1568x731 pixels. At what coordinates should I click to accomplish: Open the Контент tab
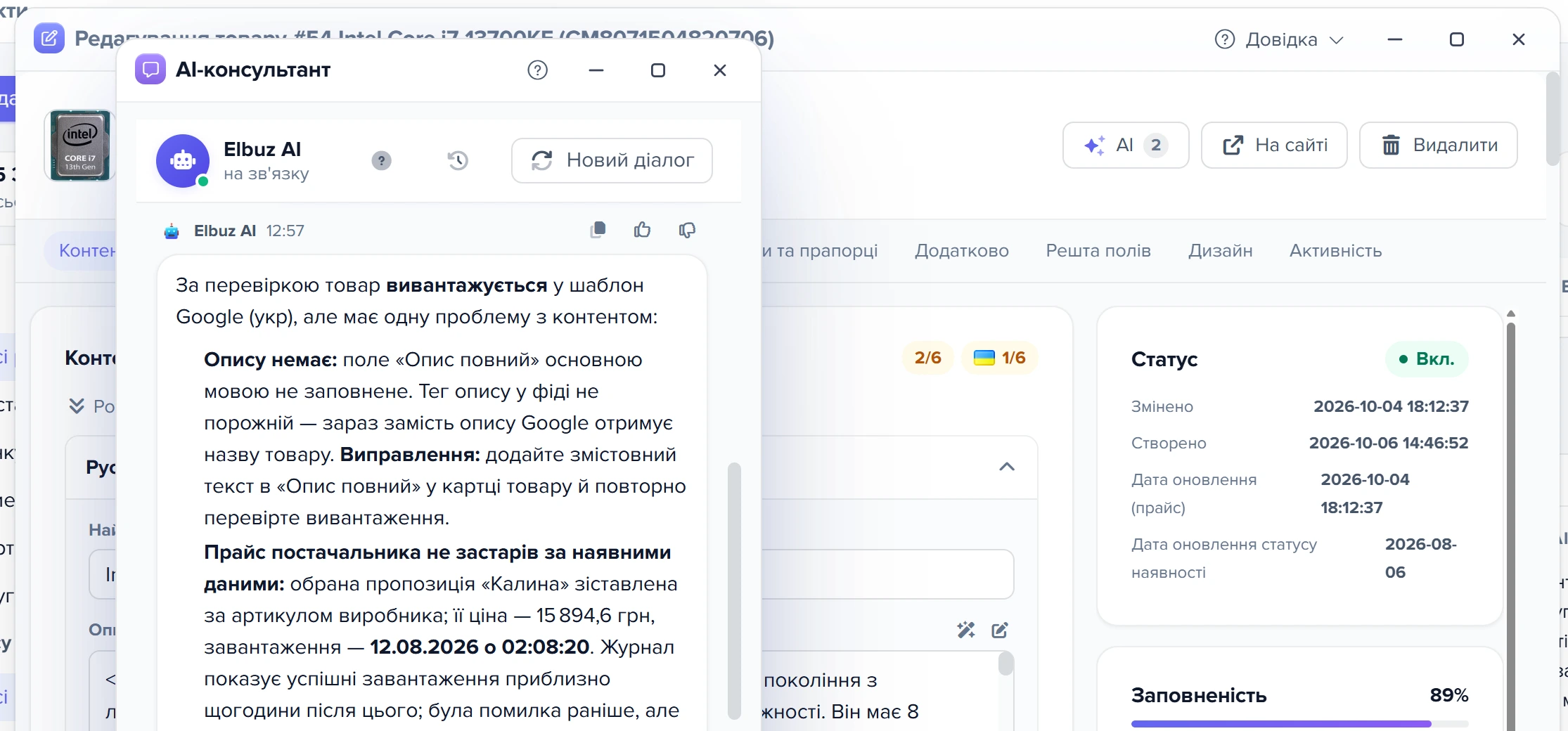pos(81,251)
